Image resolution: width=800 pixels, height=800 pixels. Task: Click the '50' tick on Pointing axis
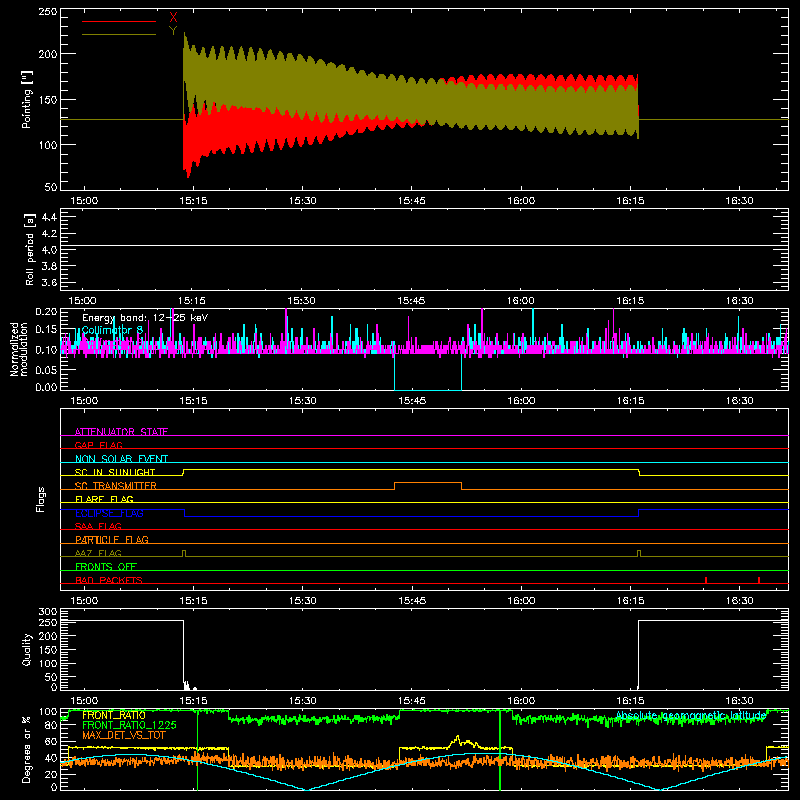coord(51,187)
